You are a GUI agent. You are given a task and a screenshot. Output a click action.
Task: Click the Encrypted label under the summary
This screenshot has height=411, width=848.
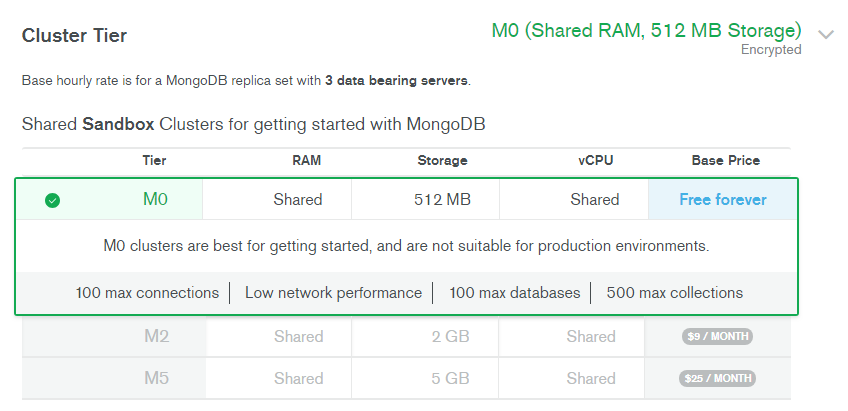coord(771,50)
